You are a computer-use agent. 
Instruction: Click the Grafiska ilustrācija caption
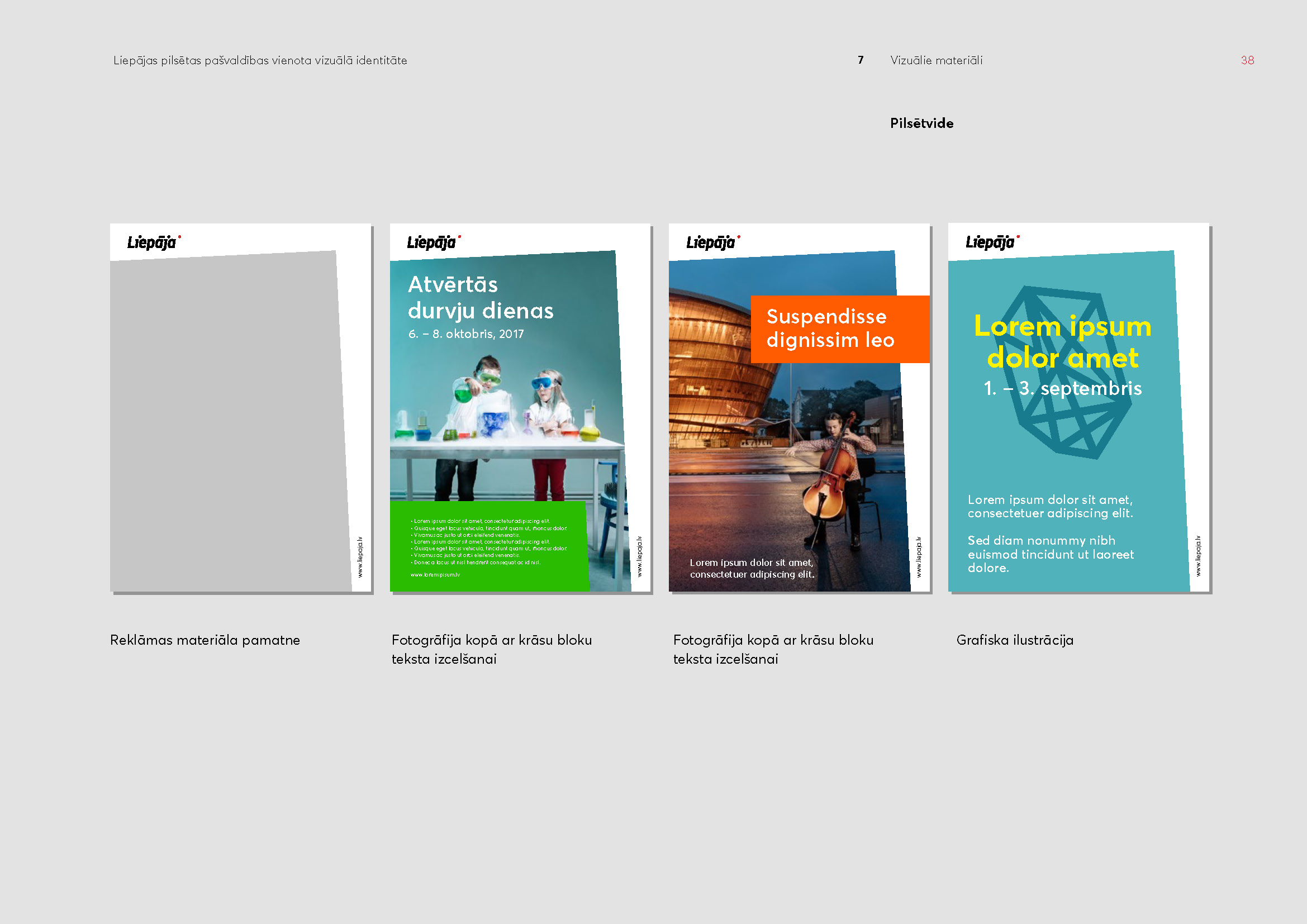point(1014,640)
